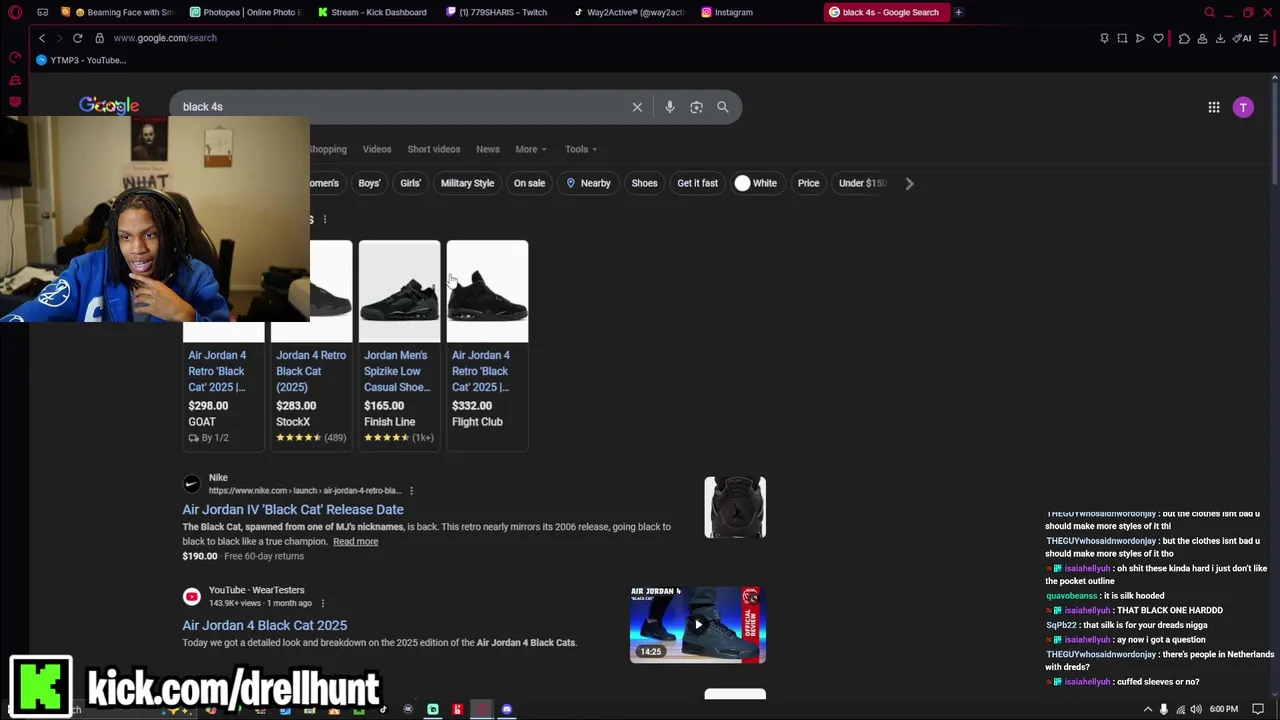Add page to bookmarks with heart icon
Viewport: 1280px width, 720px height.
[x=1159, y=38]
